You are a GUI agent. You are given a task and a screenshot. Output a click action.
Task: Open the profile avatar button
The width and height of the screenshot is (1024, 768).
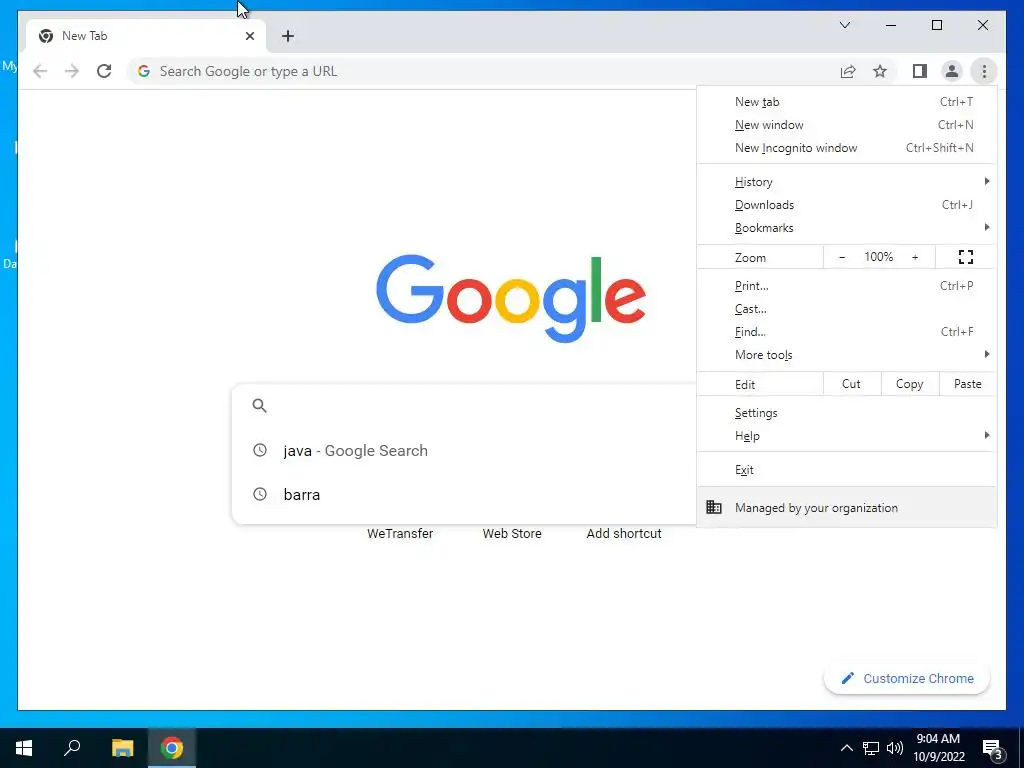952,71
